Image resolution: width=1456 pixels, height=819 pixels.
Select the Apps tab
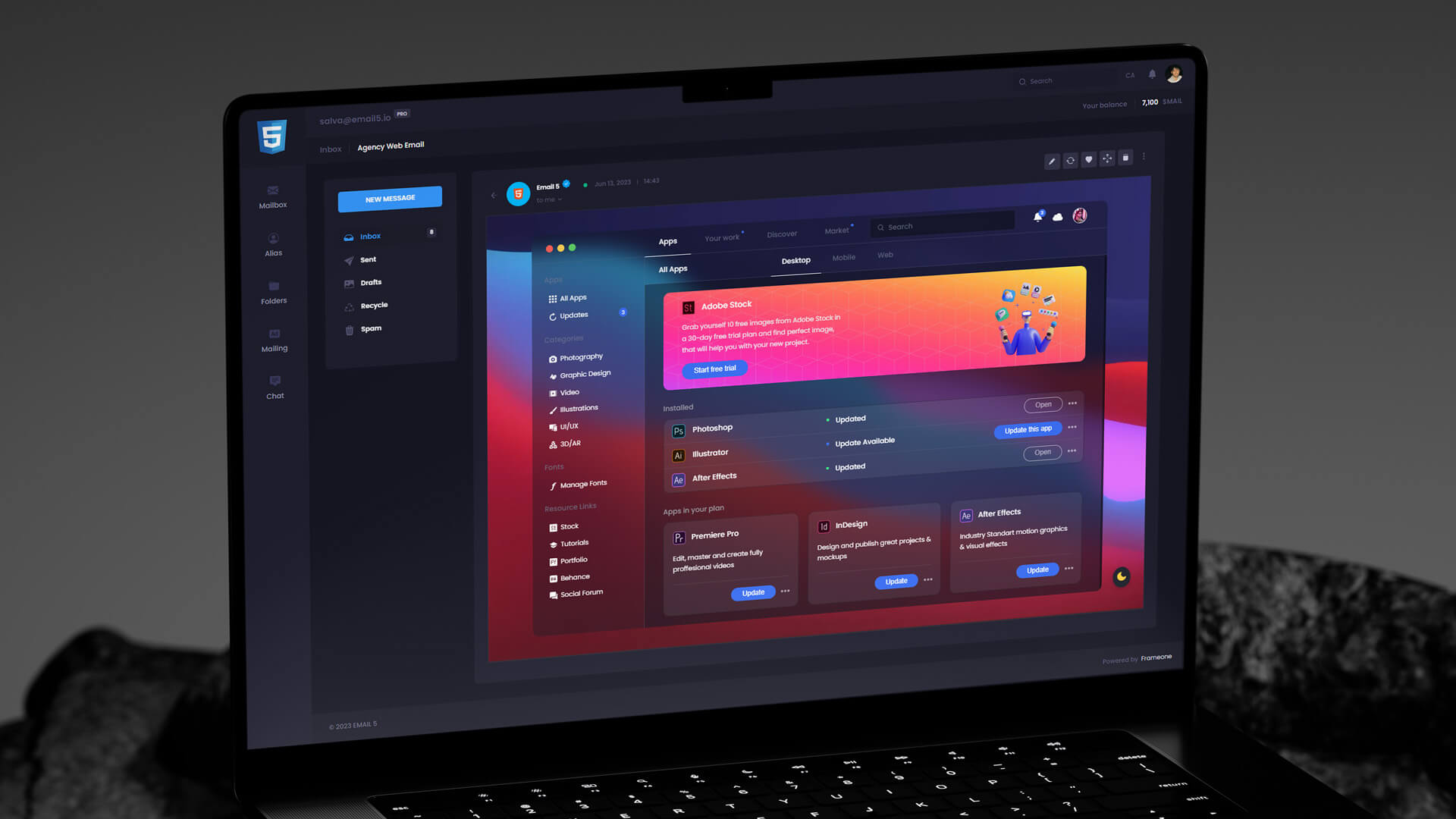point(668,241)
